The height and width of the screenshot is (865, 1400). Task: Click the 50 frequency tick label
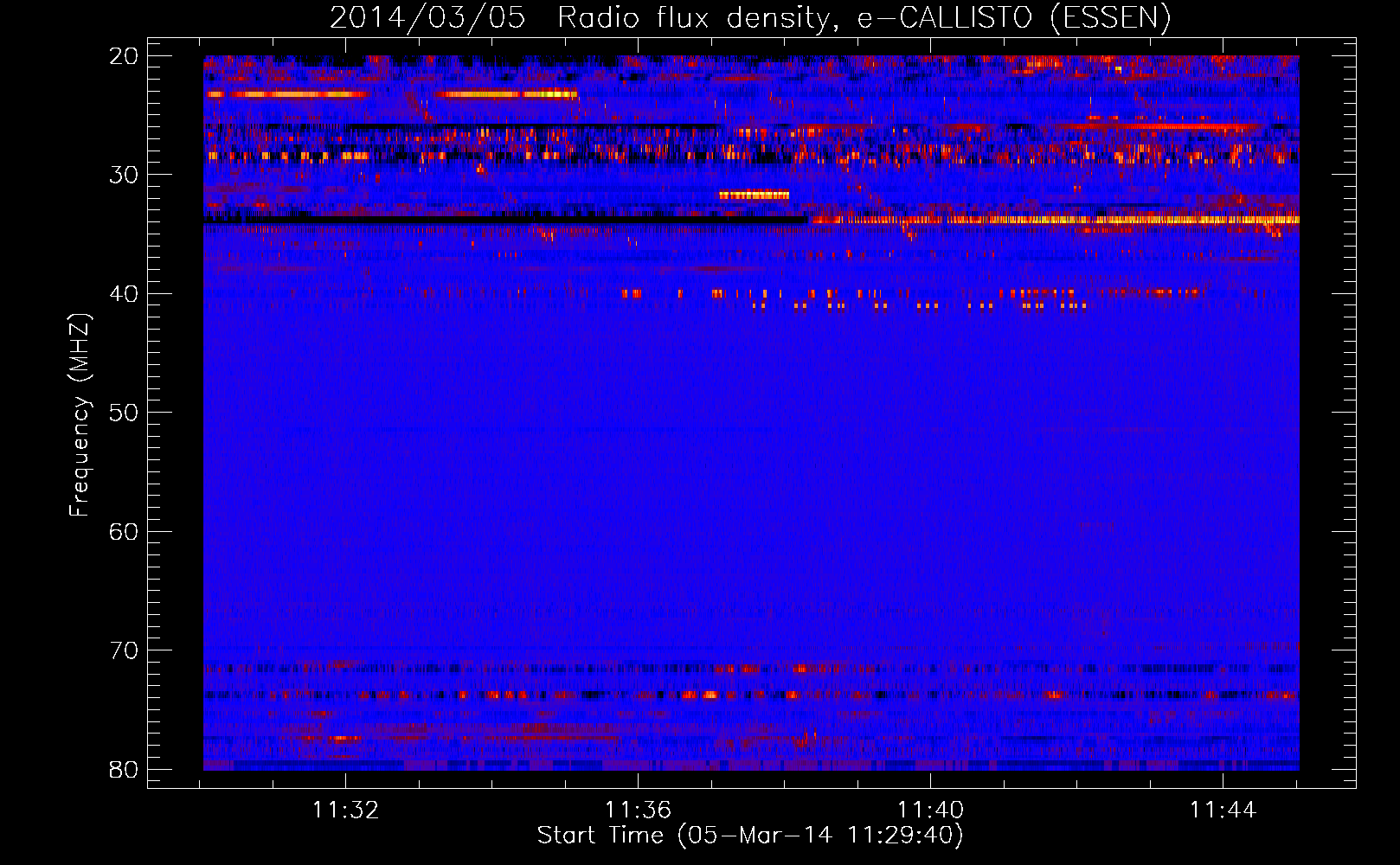124,413
